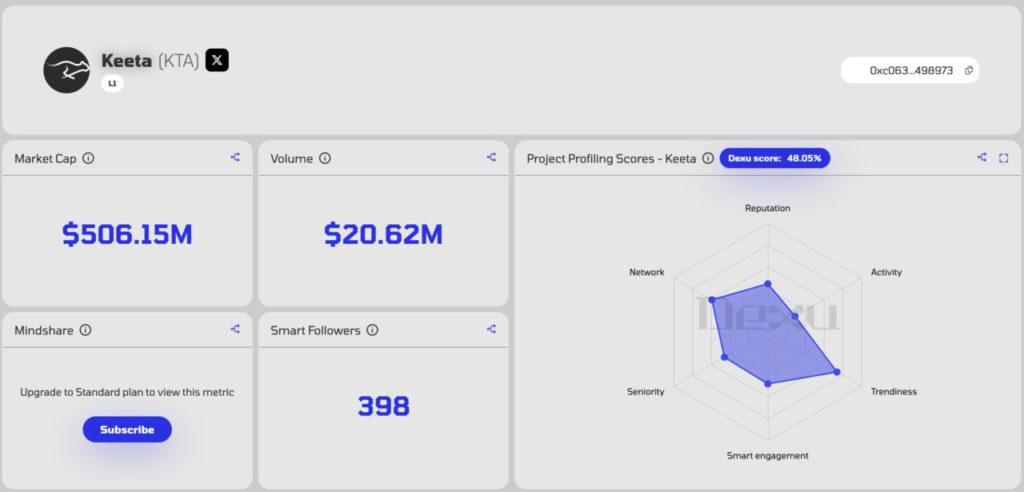The height and width of the screenshot is (492, 1024).
Task: Click the Keeta kangaroo logo
Action: point(67,70)
